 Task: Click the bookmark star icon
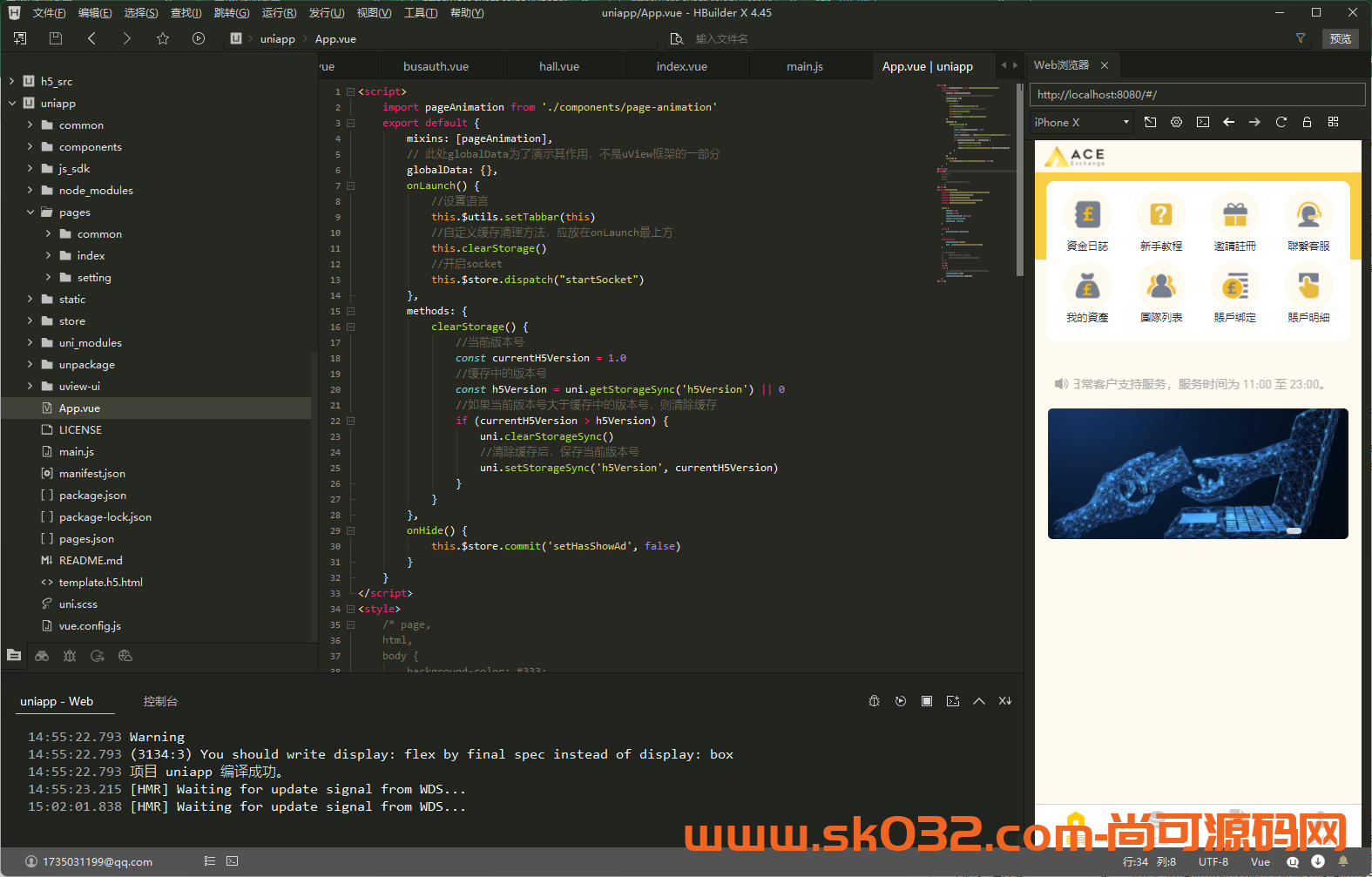coord(163,38)
